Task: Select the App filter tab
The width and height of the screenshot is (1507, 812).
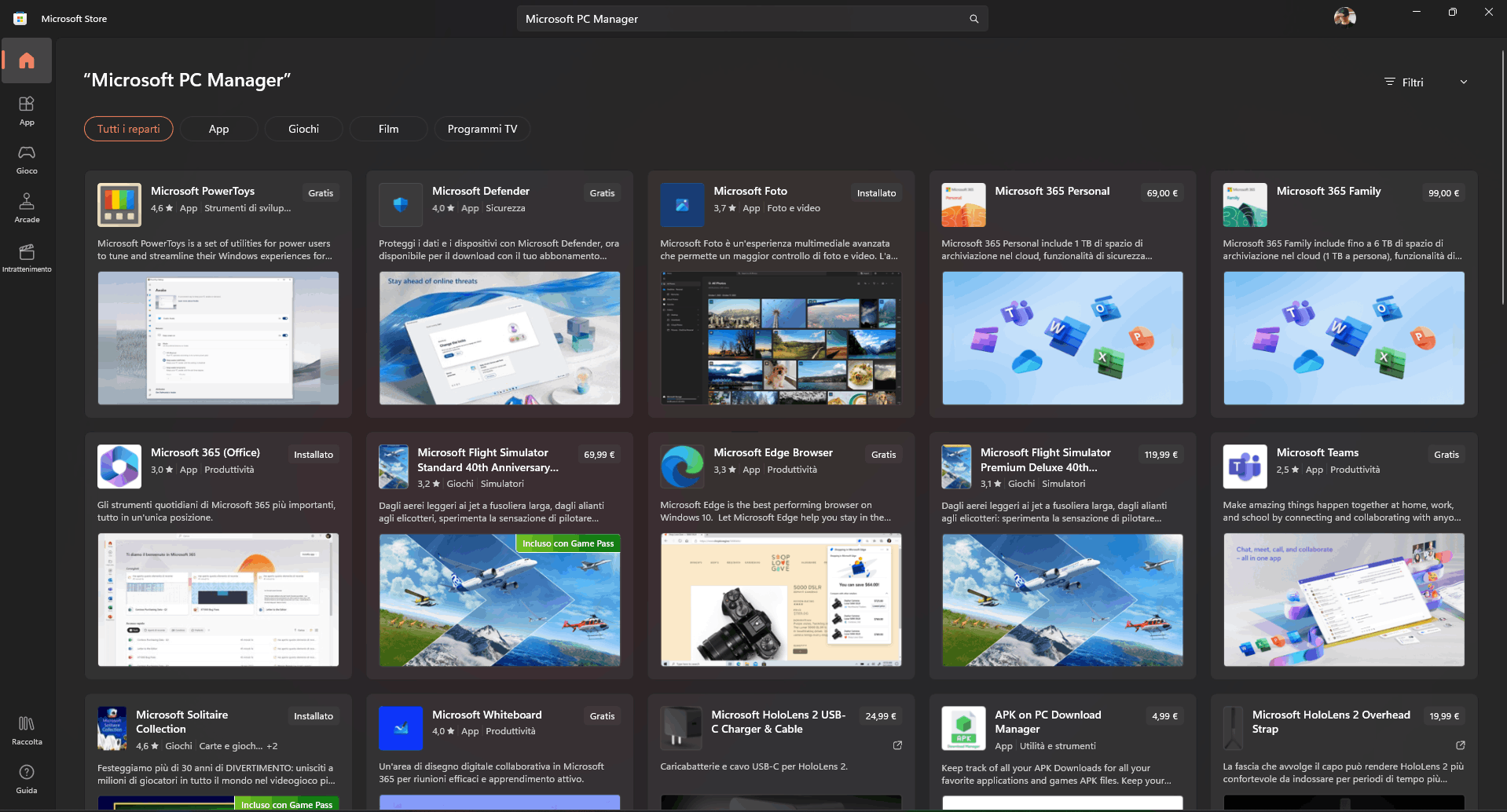Action: tap(219, 129)
